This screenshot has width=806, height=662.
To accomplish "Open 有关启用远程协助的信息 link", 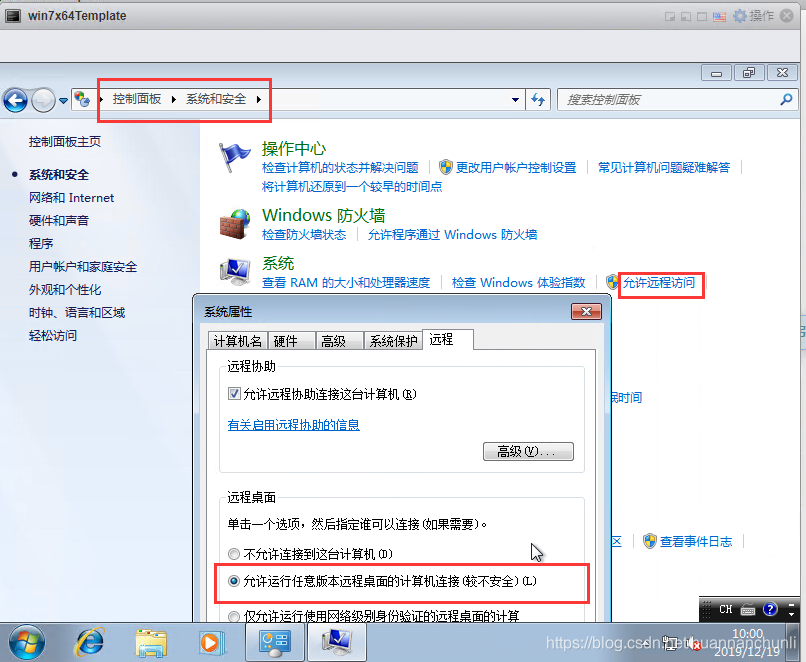I will pos(294,425).
